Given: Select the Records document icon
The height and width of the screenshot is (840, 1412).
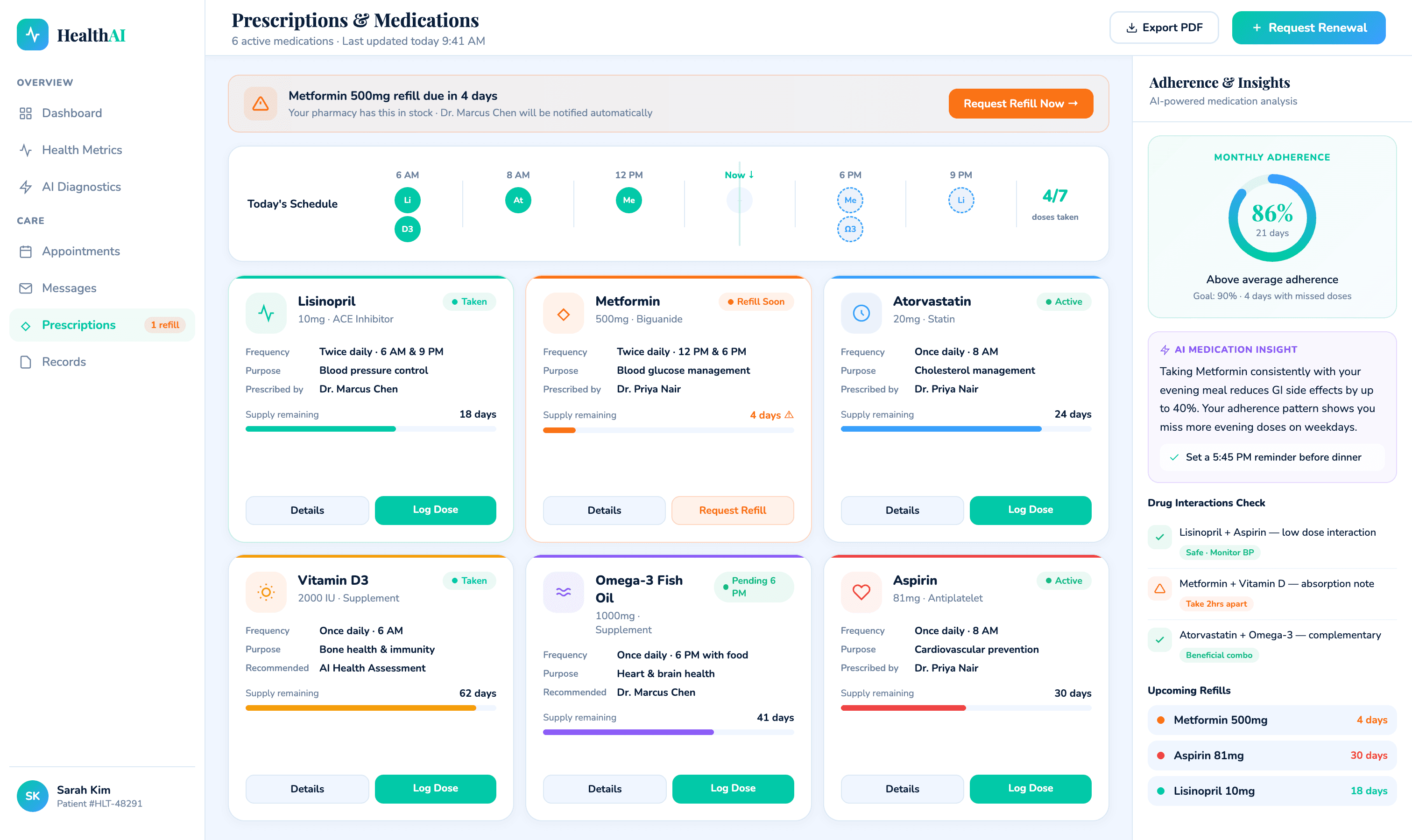Looking at the screenshot, I should click(26, 361).
